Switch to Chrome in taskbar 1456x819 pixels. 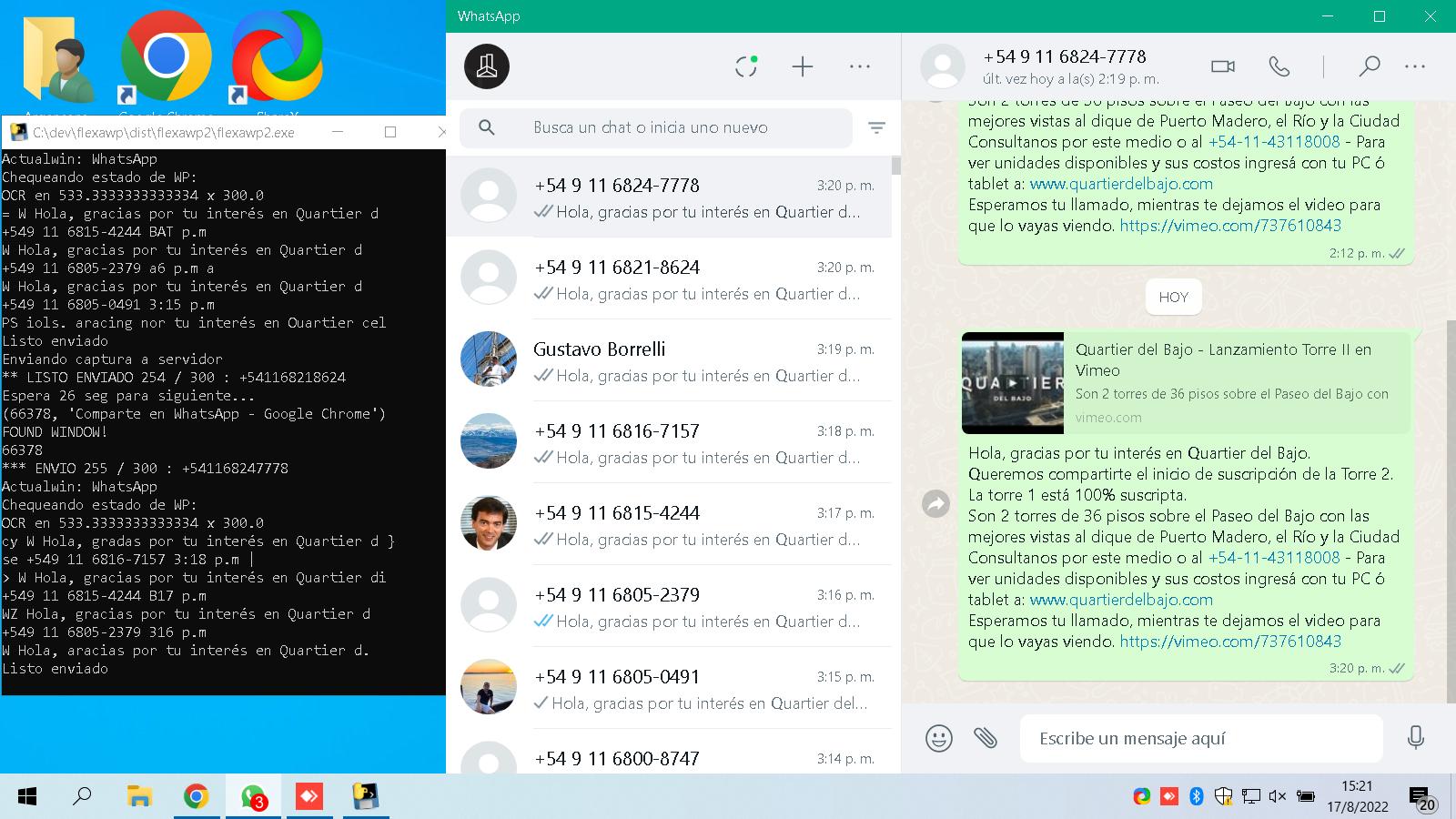coord(196,797)
